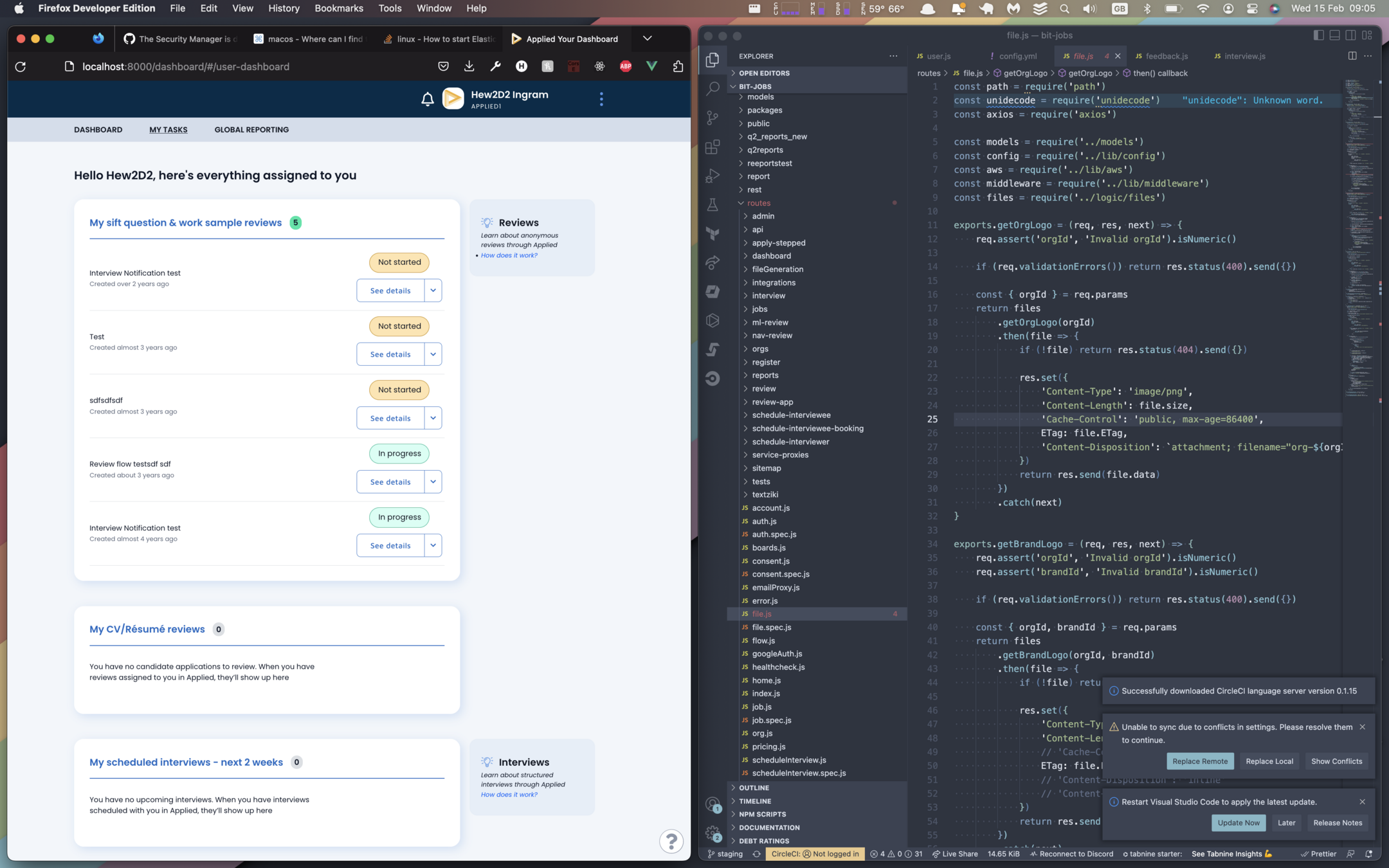Open Firefox downloads arrow icon
This screenshot has width=1389, height=868.
coord(469,66)
